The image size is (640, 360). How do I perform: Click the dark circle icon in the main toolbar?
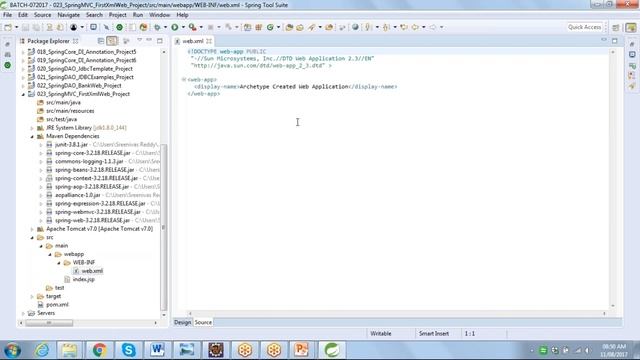point(73,27)
